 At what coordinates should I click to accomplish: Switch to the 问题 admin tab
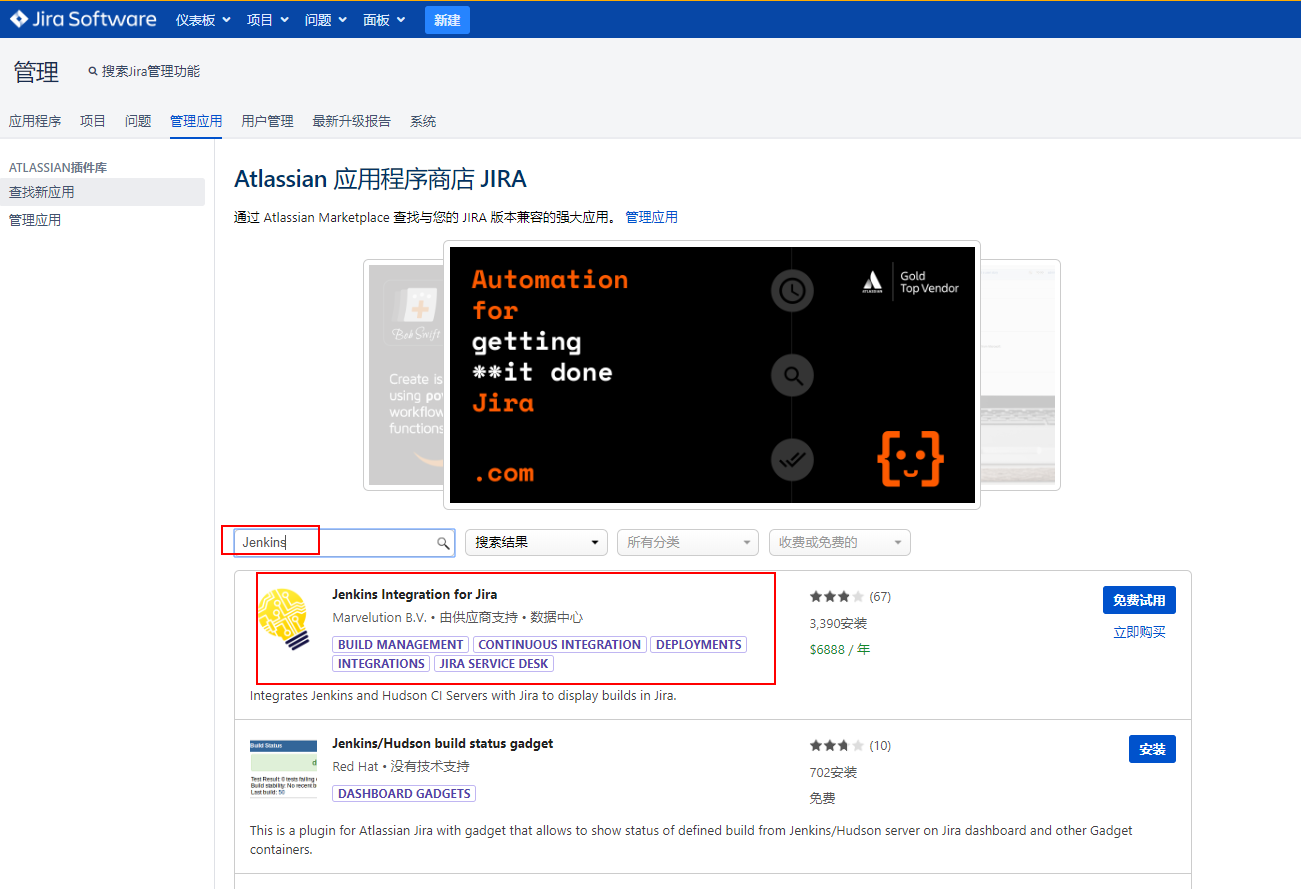coord(138,121)
